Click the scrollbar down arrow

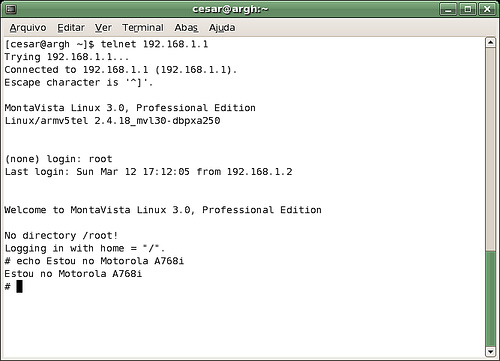pyautogui.click(x=490, y=351)
